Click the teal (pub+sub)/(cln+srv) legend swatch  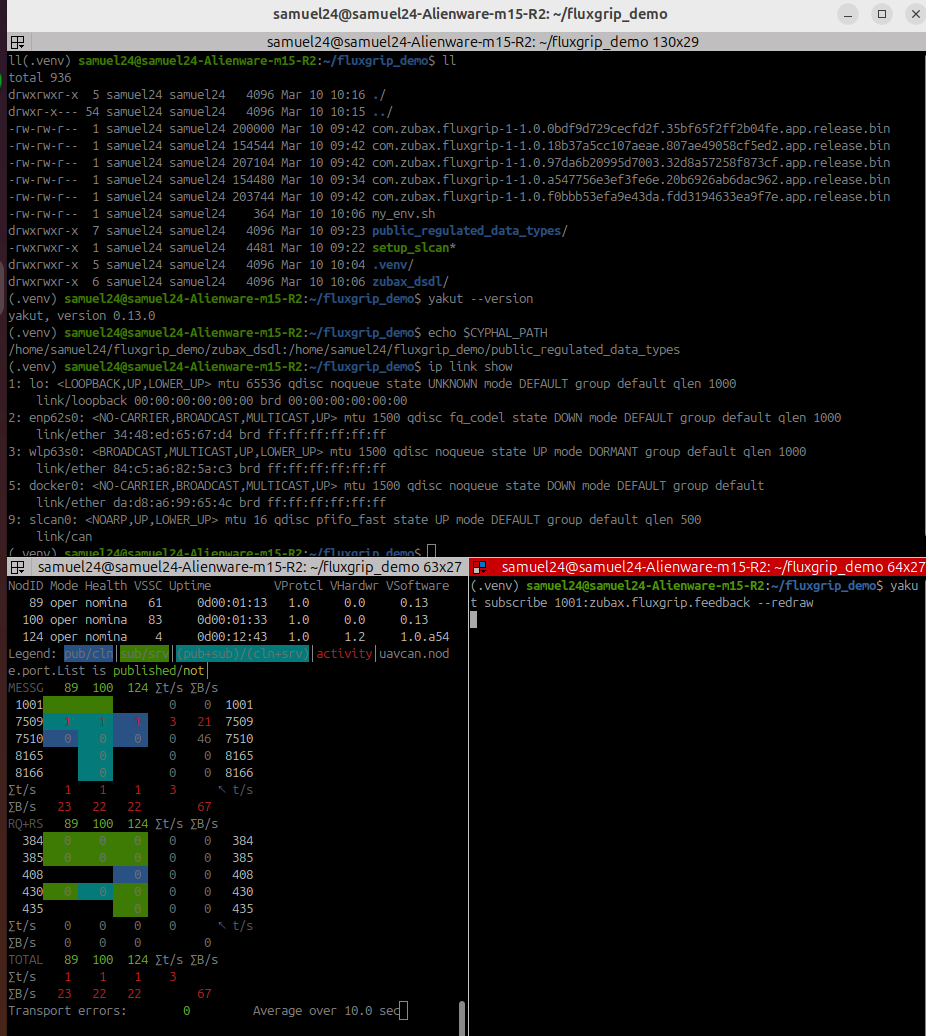[243, 653]
